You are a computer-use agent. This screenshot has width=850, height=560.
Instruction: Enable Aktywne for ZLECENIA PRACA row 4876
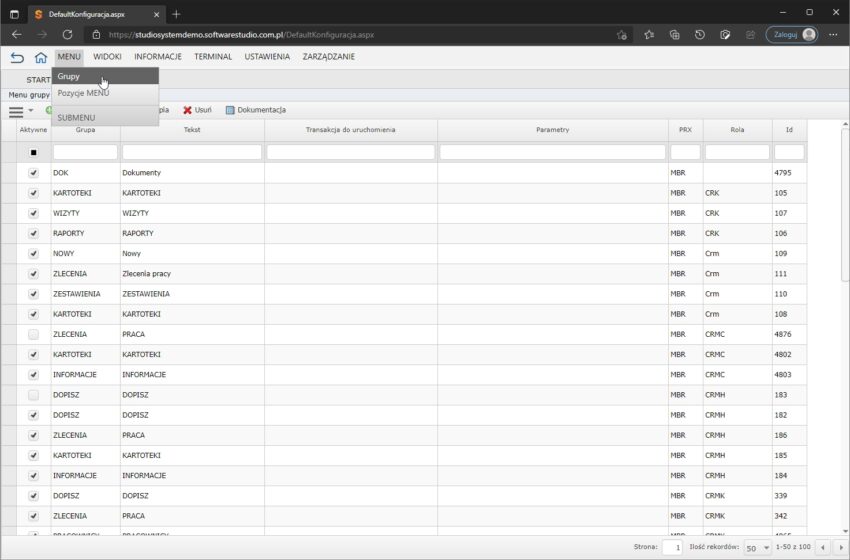[33, 334]
